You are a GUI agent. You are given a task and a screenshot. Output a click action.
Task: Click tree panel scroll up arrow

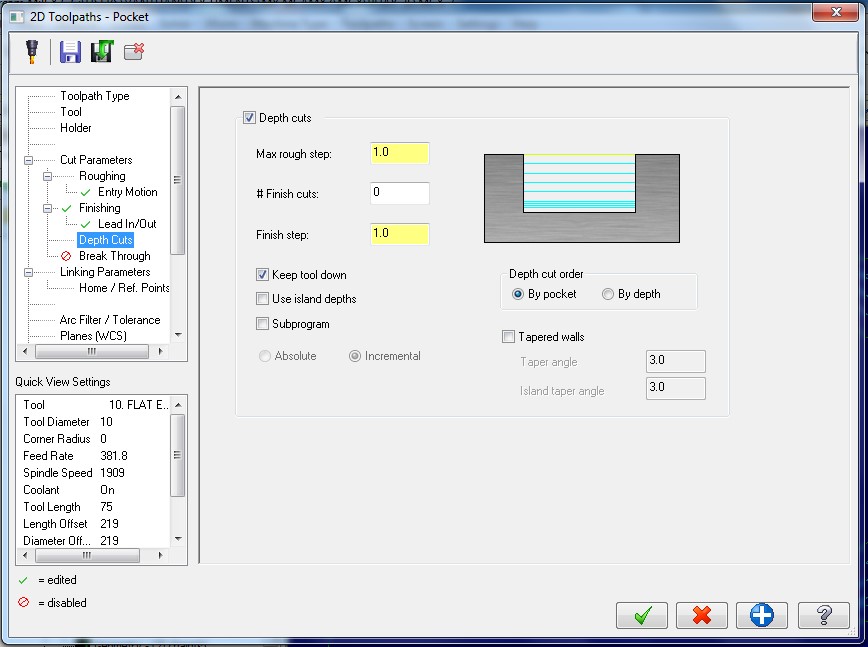(178, 97)
